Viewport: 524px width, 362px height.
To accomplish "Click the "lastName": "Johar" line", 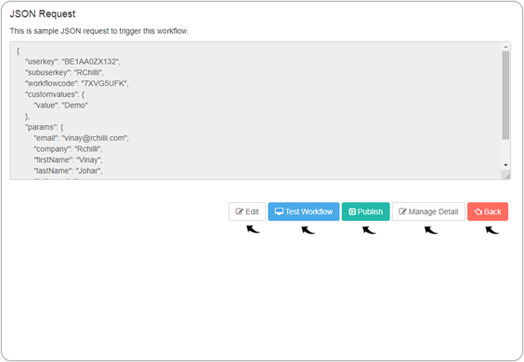I will pyautogui.click(x=68, y=171).
